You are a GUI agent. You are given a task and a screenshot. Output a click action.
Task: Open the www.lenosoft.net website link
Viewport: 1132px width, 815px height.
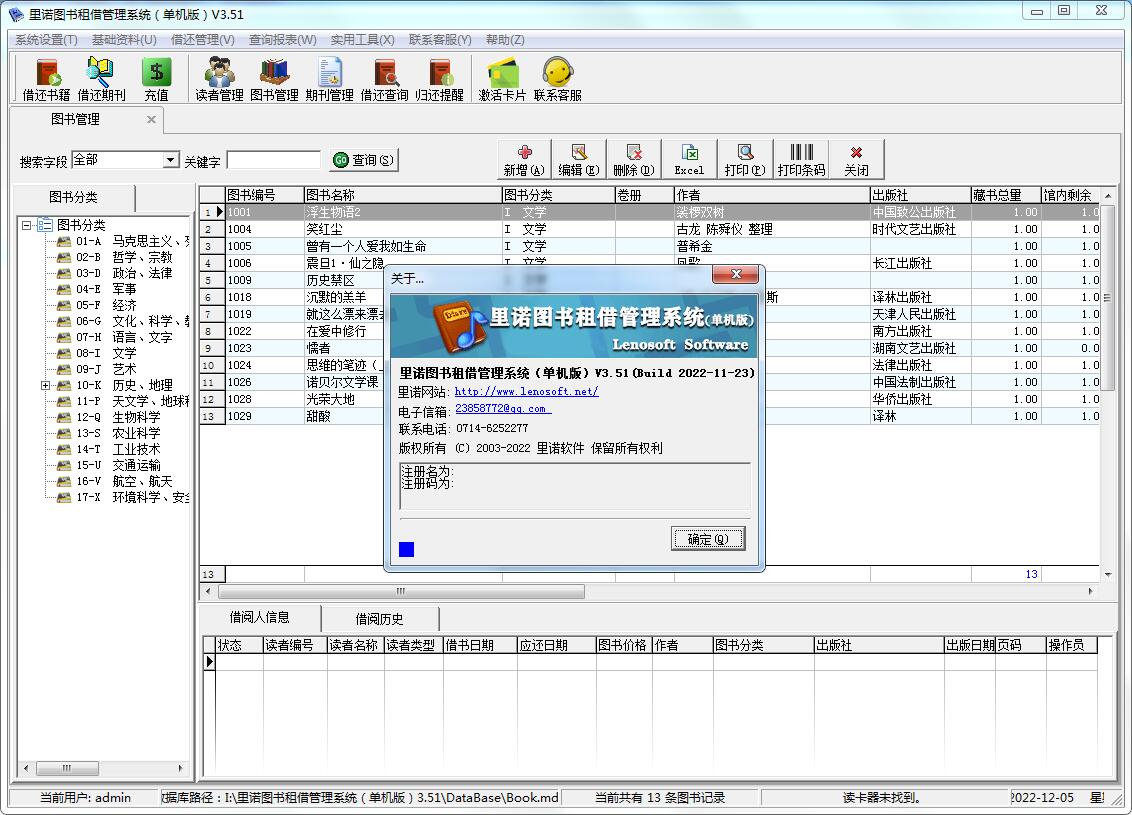pyautogui.click(x=526, y=392)
